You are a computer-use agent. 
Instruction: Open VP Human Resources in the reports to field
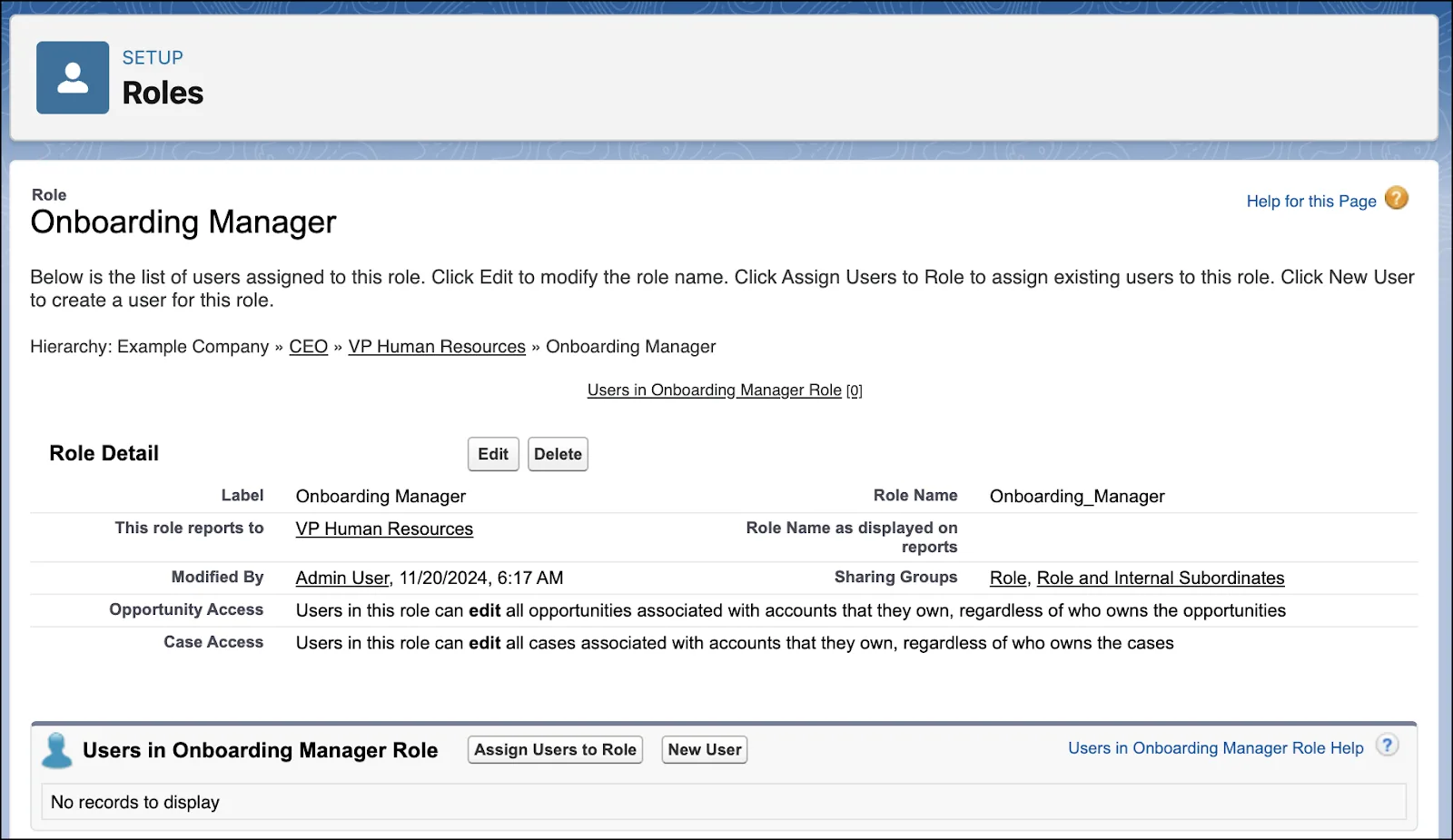tap(384, 529)
